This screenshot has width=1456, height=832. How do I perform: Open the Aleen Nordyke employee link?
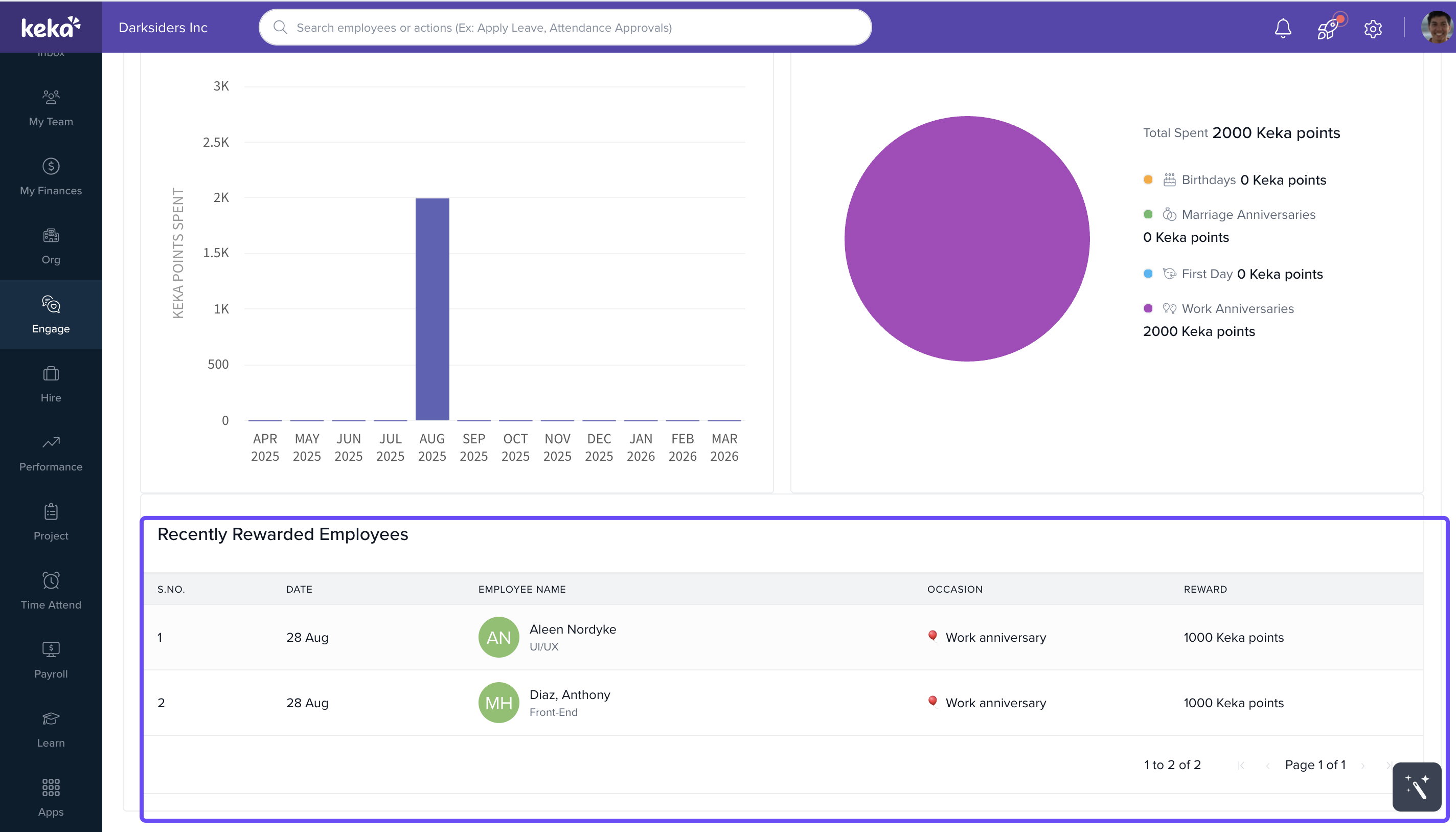coord(573,629)
